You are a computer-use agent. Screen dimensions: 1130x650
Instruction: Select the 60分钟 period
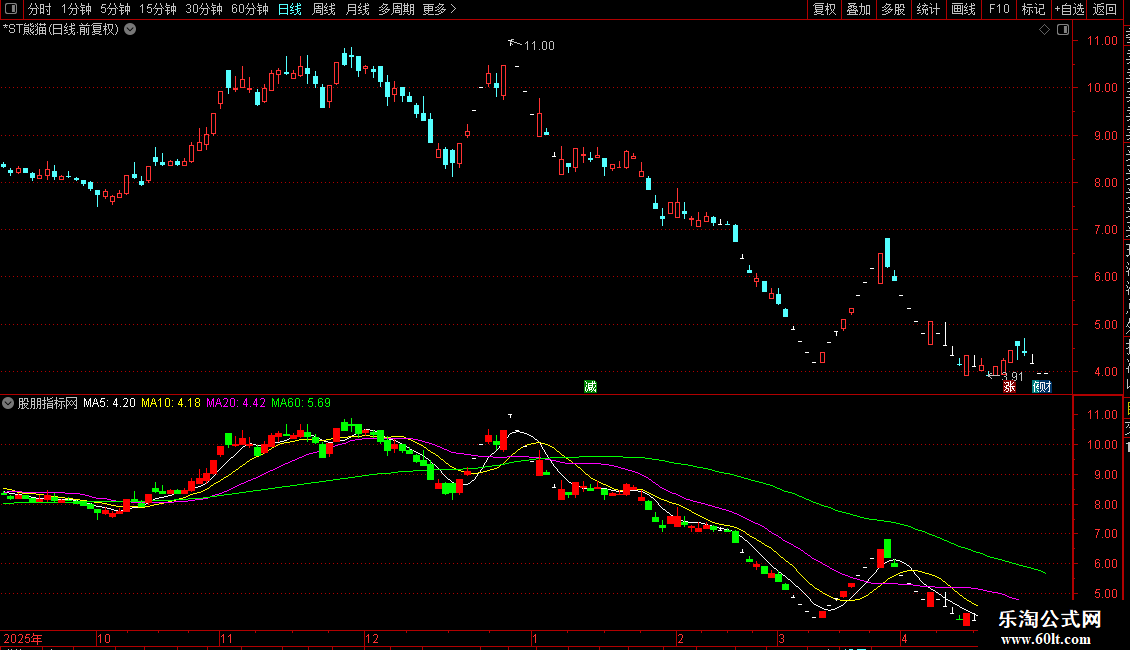click(249, 9)
